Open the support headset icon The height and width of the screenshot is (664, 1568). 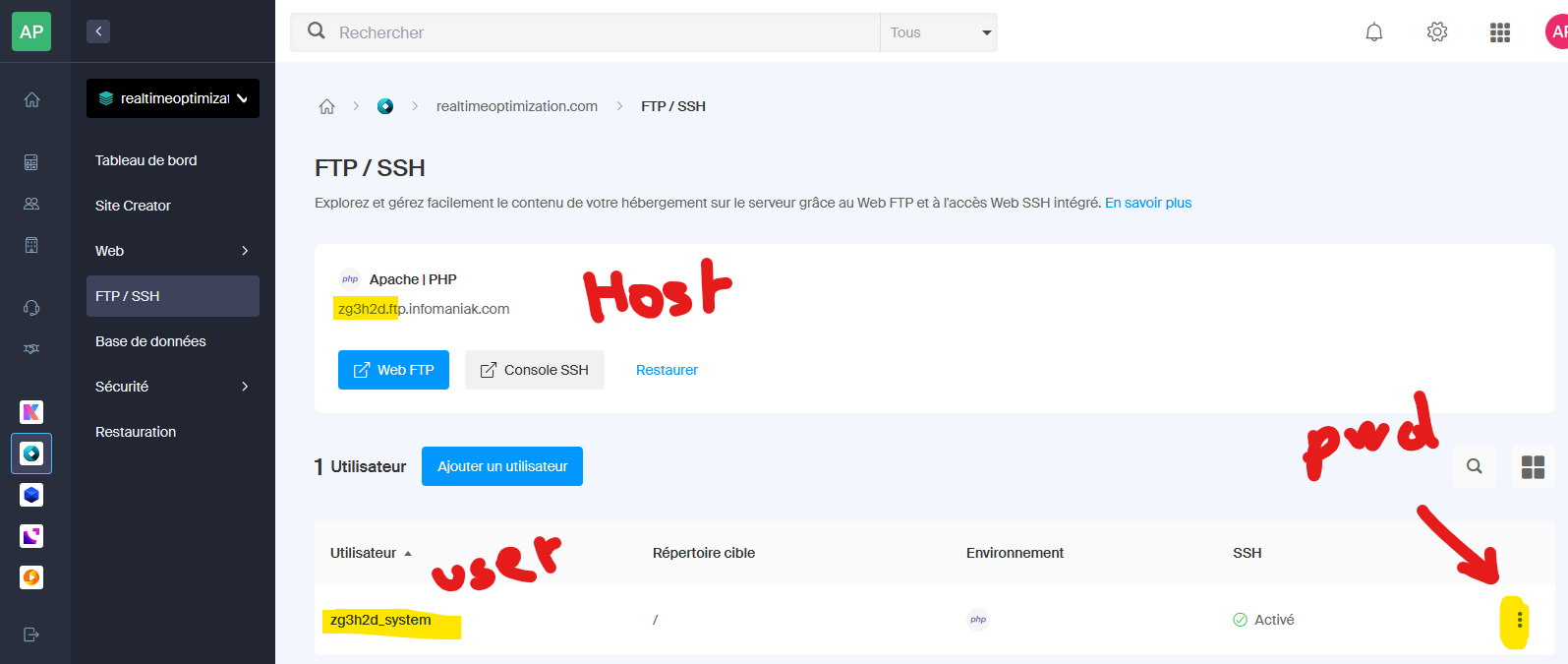coord(31,308)
